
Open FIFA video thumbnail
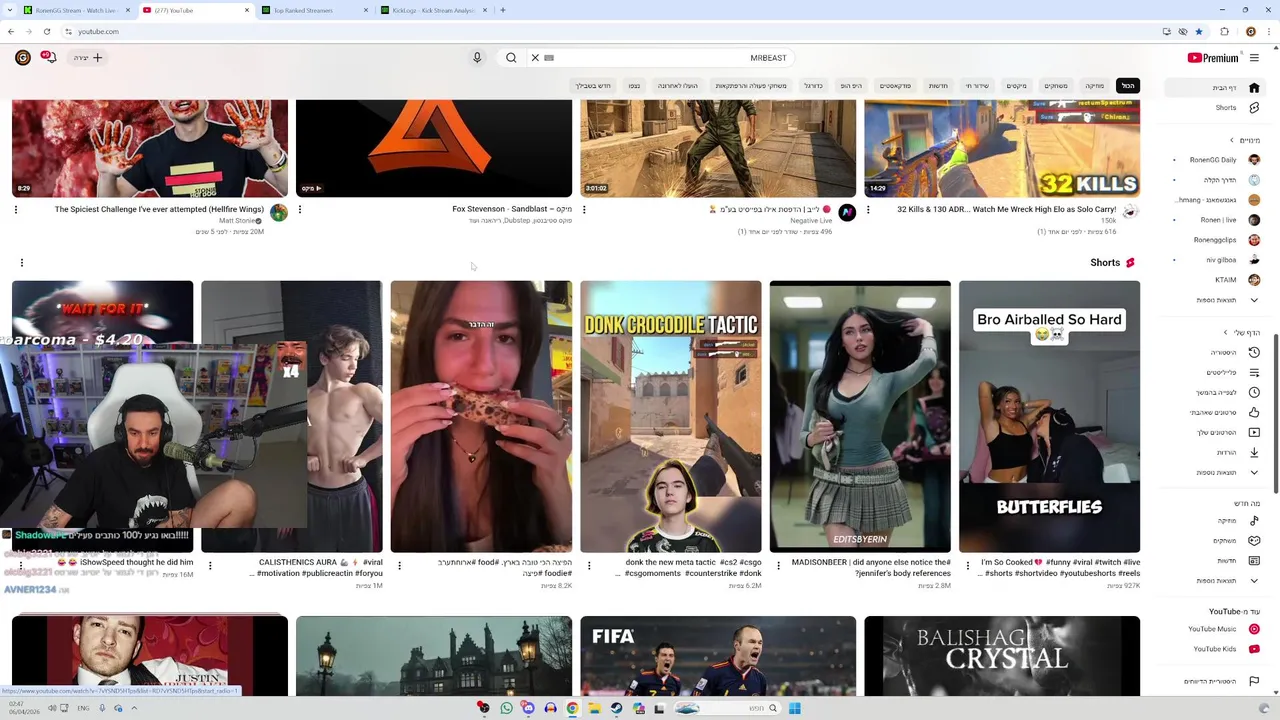point(718,656)
